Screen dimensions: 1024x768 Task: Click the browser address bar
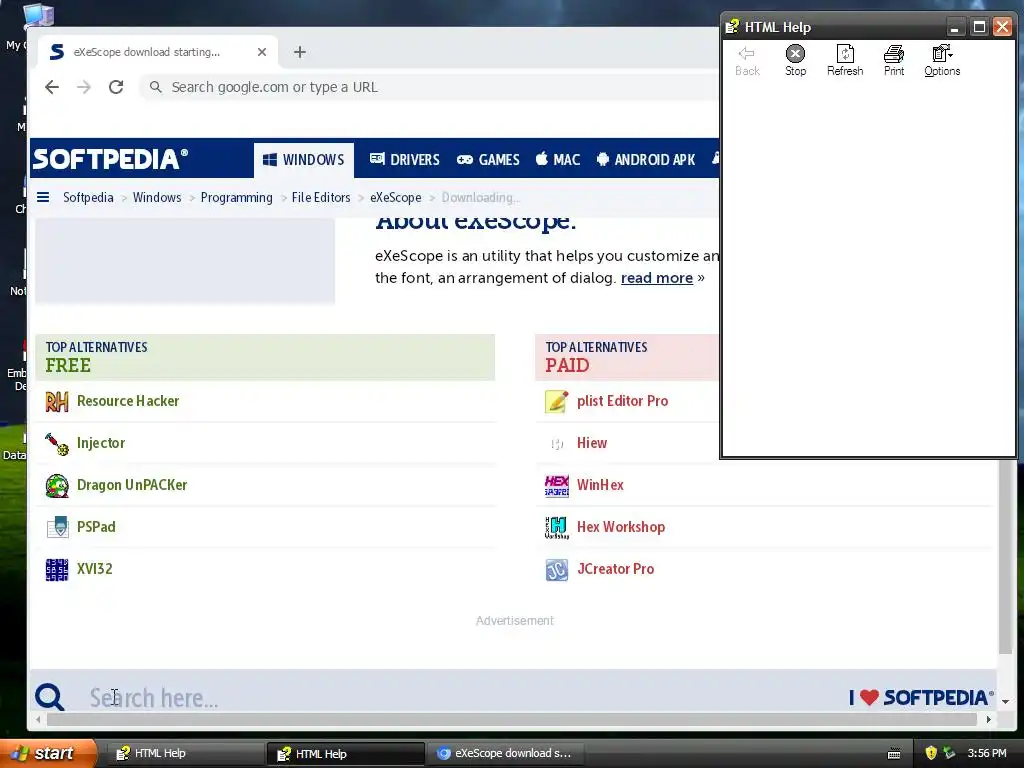click(x=431, y=87)
